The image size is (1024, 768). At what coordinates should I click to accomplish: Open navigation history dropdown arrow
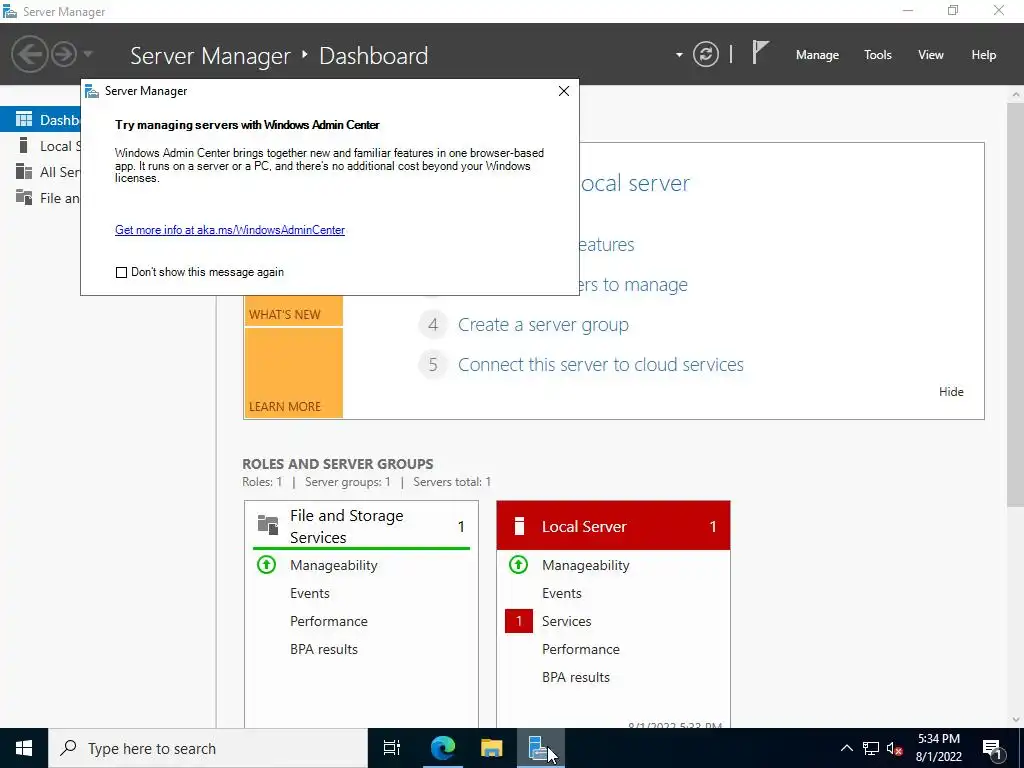88,54
